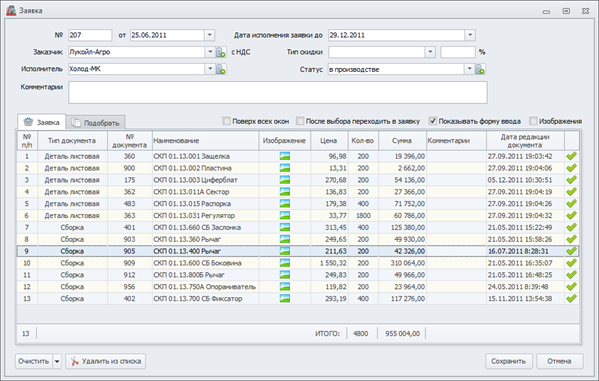
Task: Click the Сохранить button
Action: coord(508,361)
